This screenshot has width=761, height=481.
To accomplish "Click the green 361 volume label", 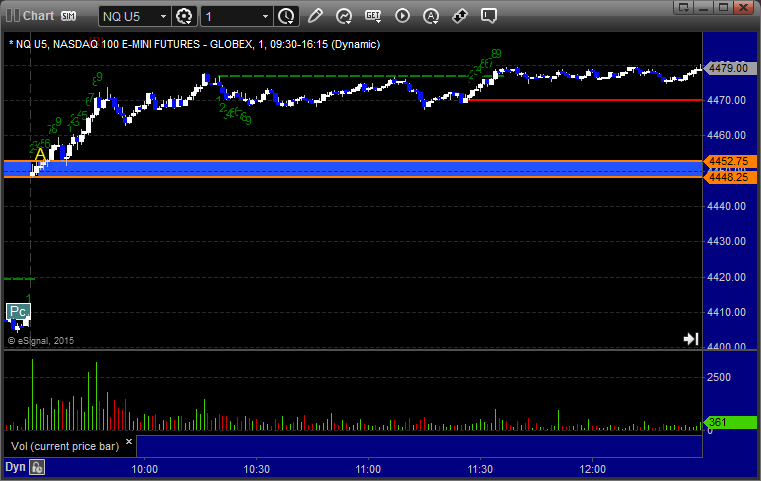I will [x=729, y=422].
